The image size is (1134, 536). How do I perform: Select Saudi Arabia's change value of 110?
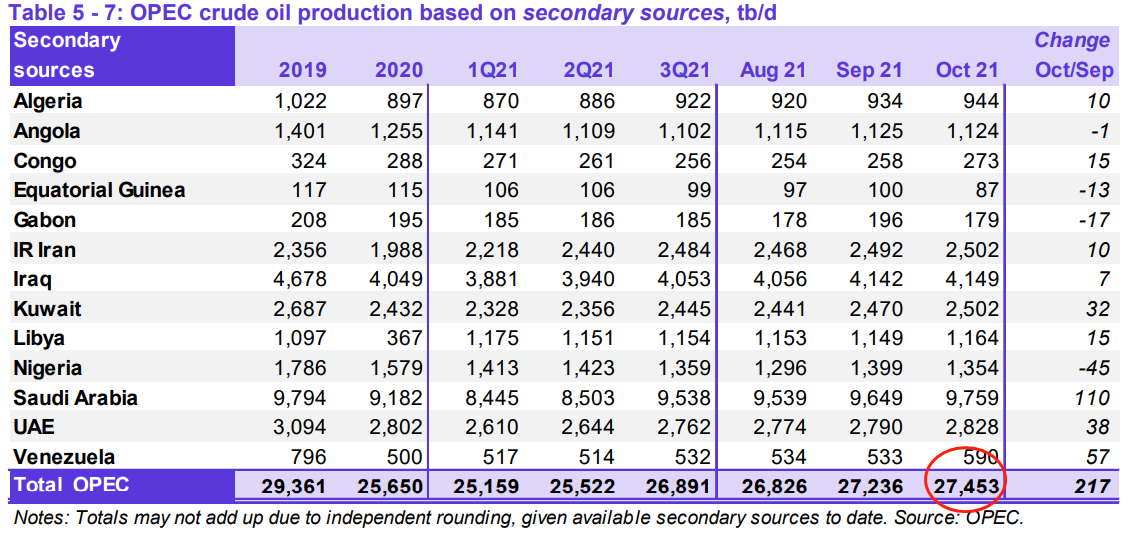point(1090,398)
